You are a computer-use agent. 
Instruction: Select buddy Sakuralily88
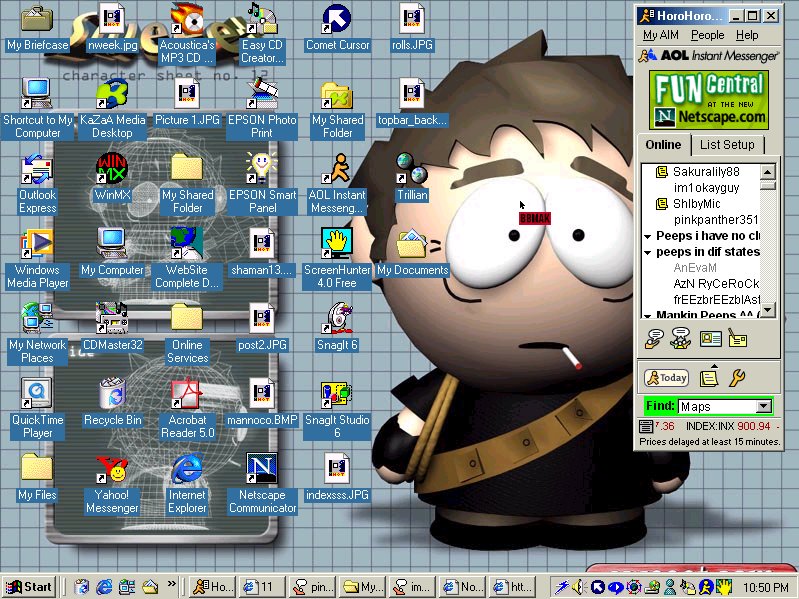click(706, 172)
